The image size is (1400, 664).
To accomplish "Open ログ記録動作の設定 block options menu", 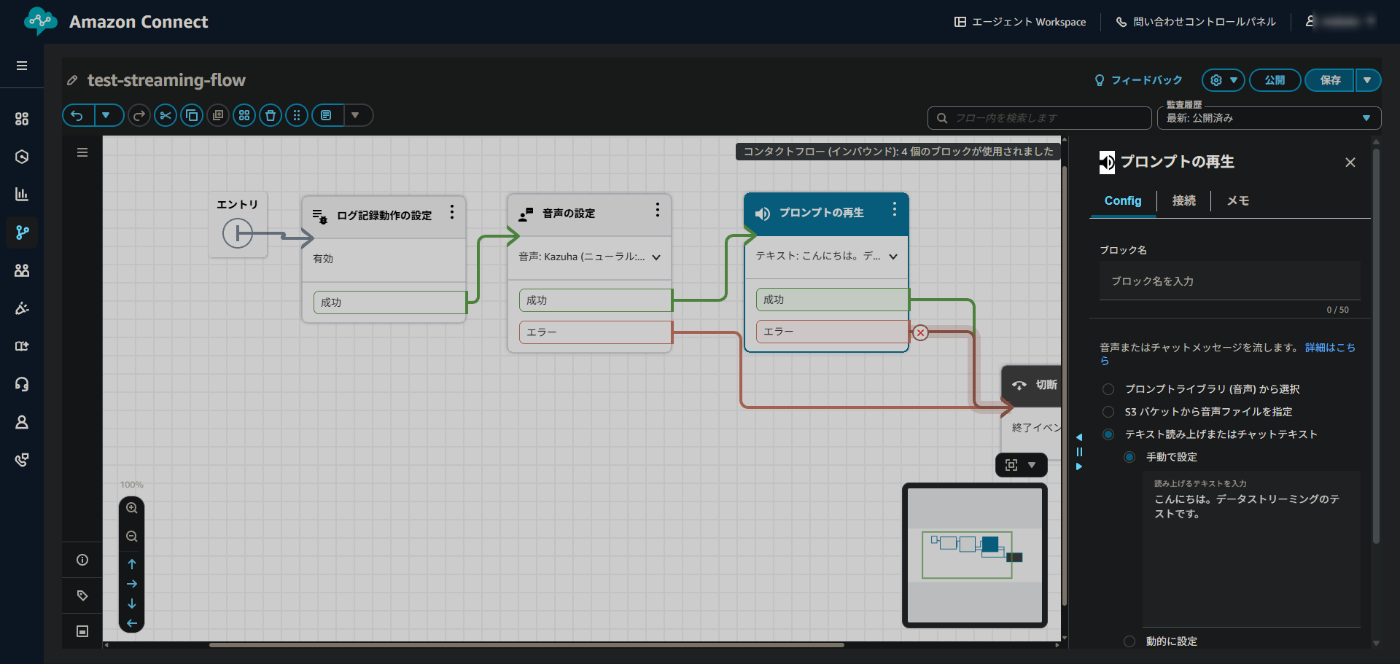I will [x=452, y=212].
